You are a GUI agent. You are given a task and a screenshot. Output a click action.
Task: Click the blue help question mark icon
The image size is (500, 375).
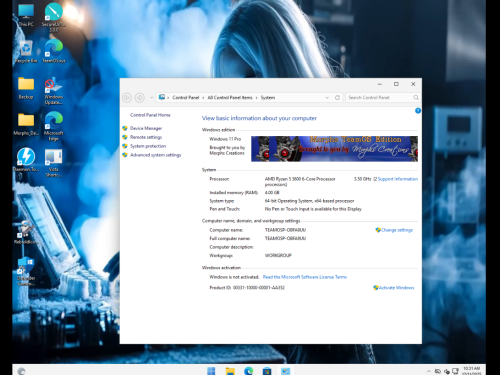click(x=418, y=111)
